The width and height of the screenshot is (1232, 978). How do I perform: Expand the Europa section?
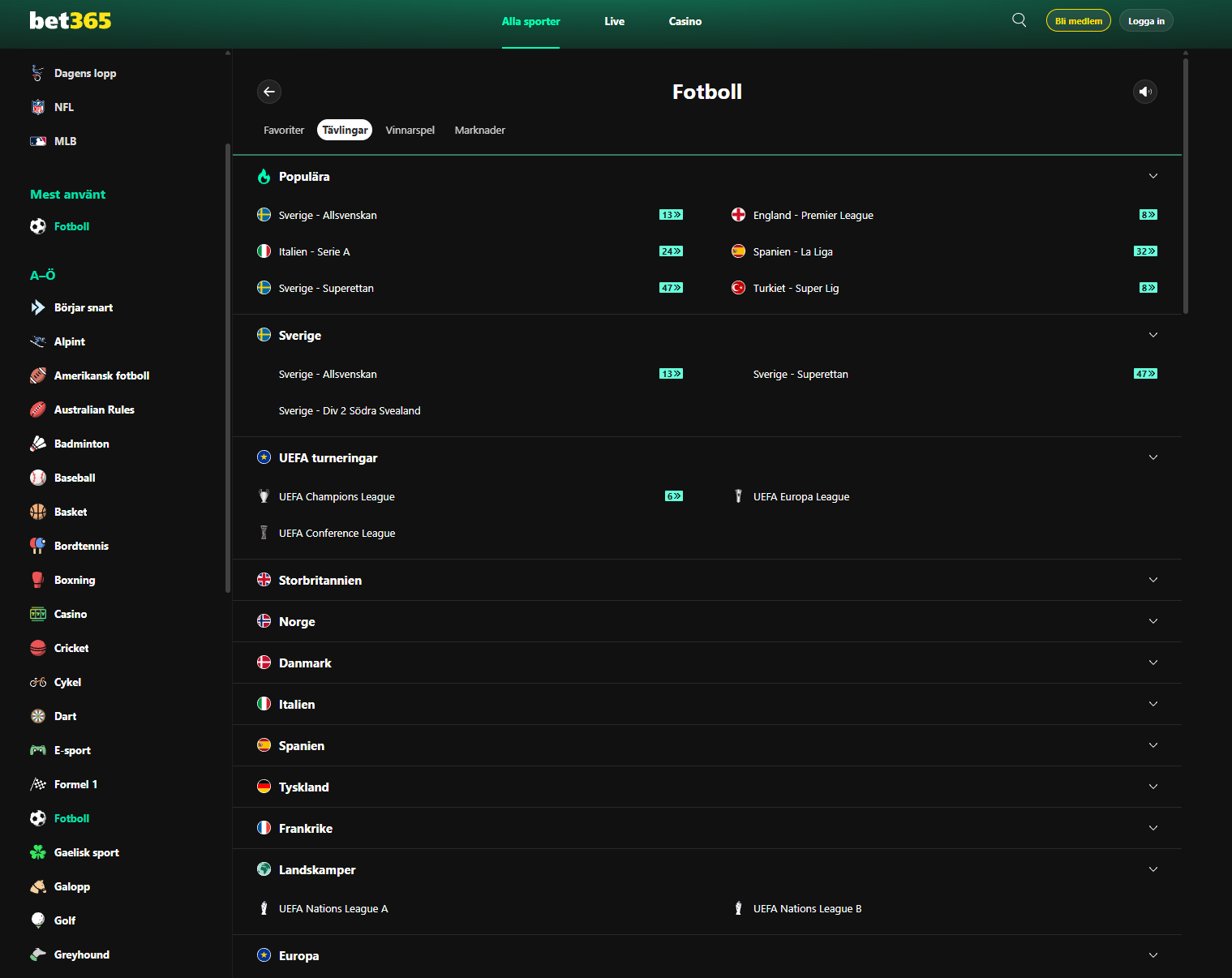[707, 955]
